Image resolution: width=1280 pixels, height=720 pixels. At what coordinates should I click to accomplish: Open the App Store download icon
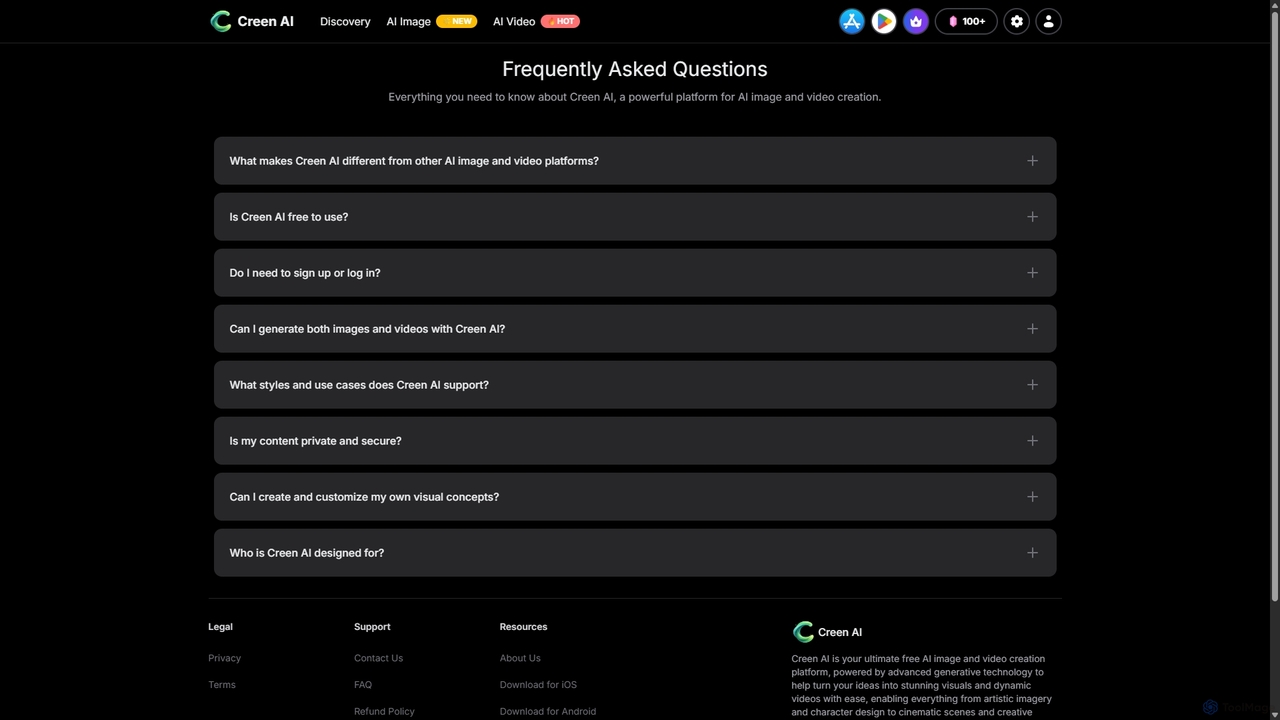852,21
